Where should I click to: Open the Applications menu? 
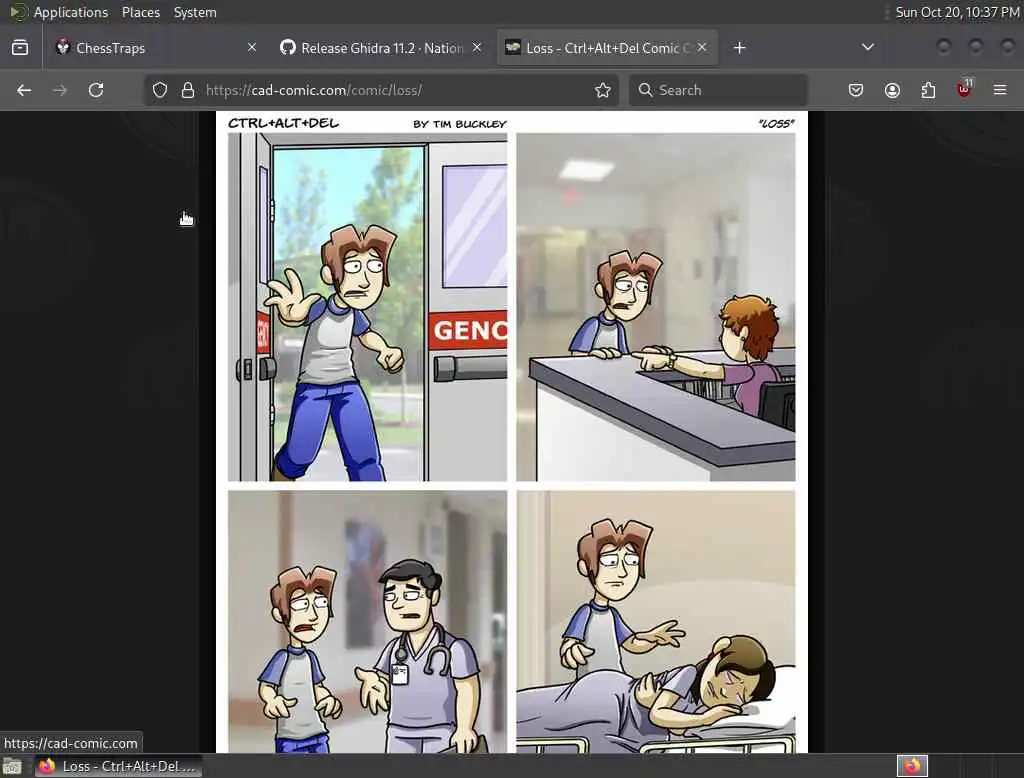click(x=71, y=12)
